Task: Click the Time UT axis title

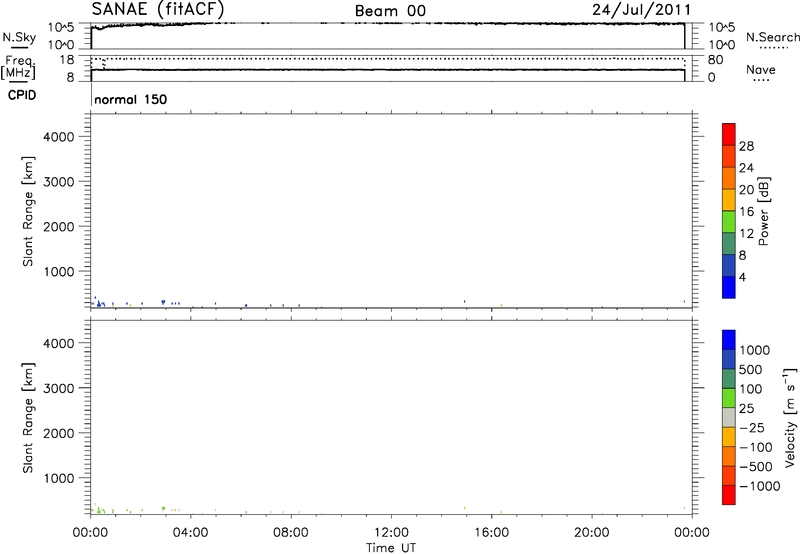Action: click(x=391, y=548)
